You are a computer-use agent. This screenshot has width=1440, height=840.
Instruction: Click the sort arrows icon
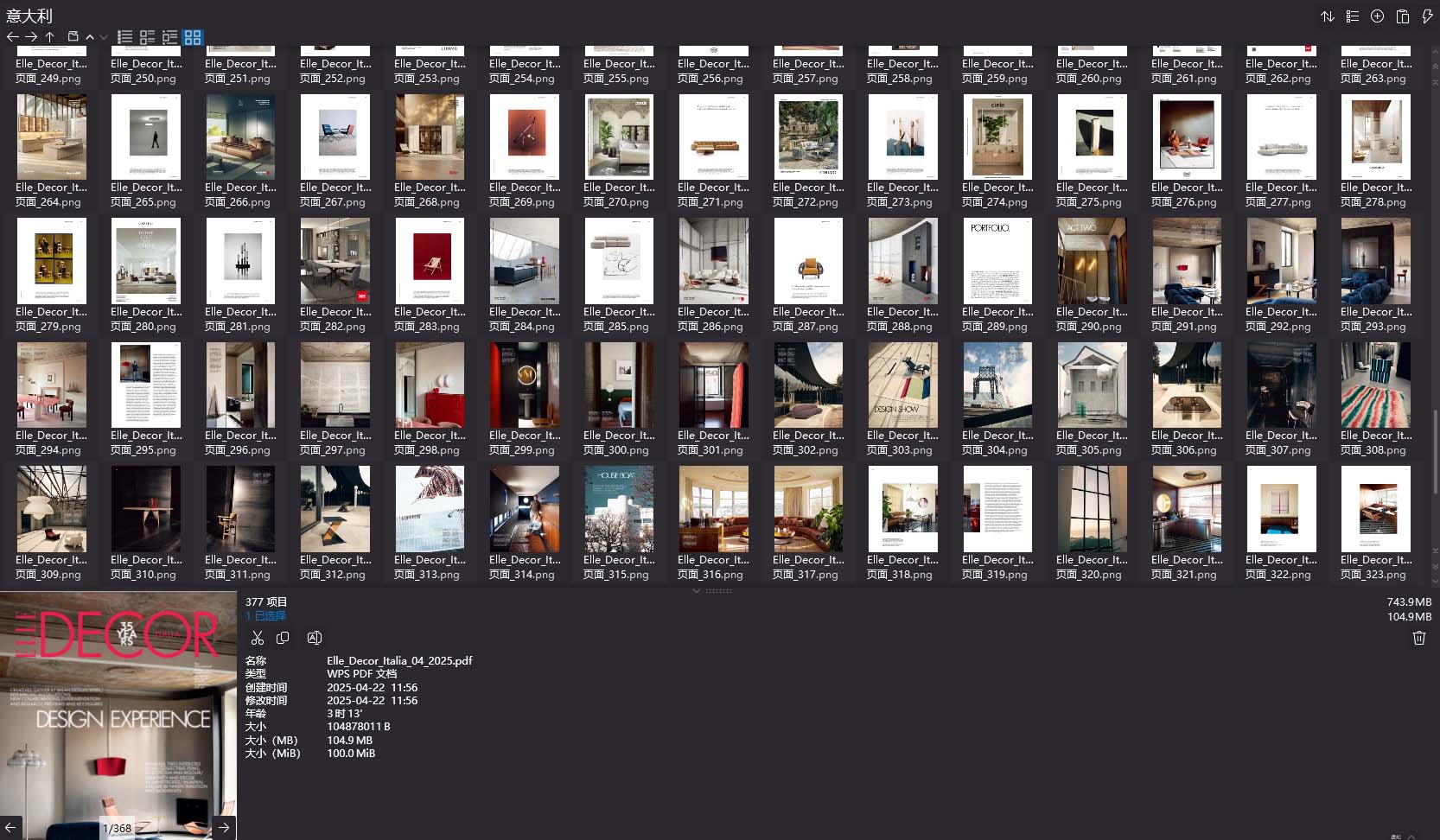point(1328,16)
